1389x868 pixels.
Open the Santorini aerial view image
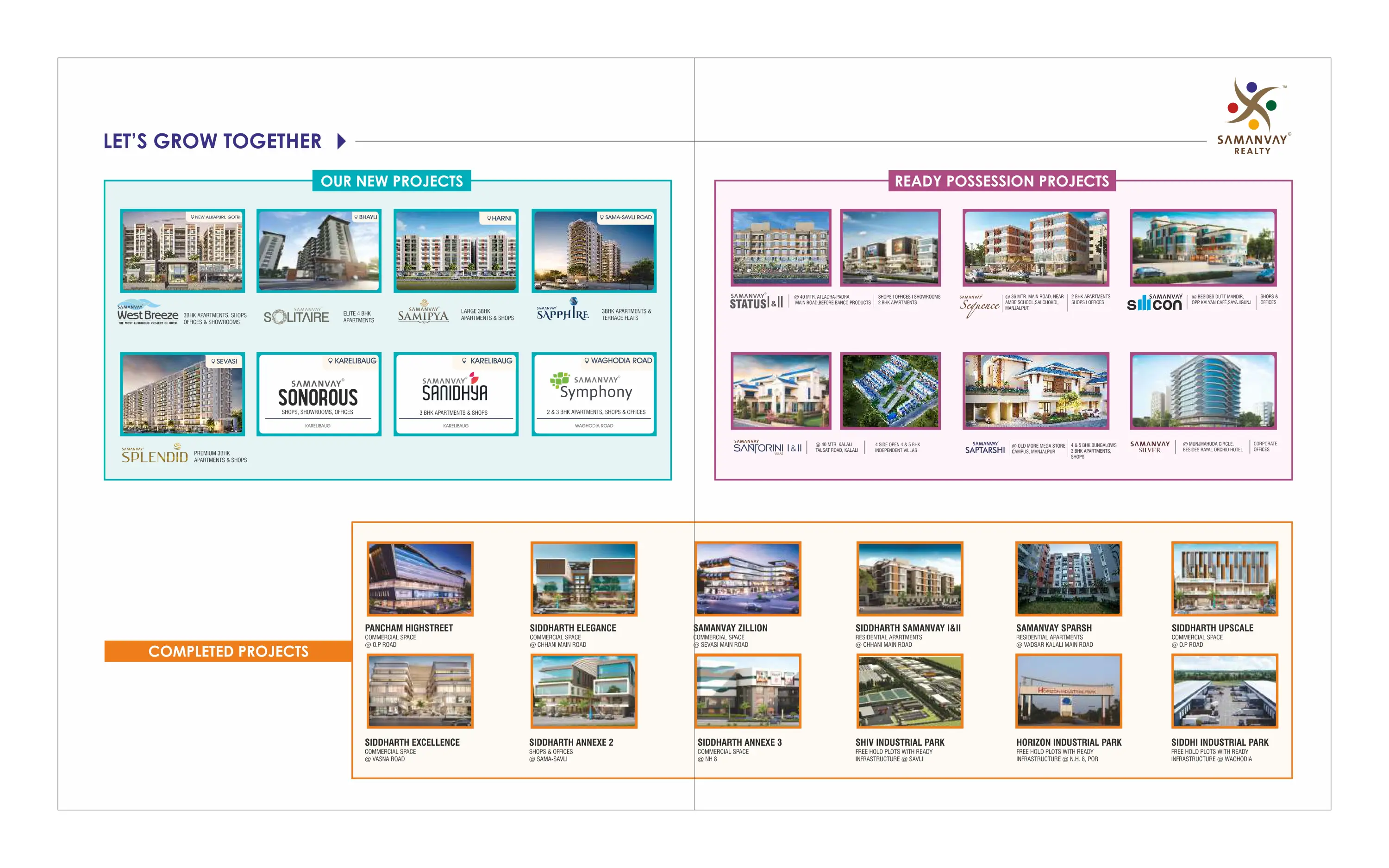[889, 391]
